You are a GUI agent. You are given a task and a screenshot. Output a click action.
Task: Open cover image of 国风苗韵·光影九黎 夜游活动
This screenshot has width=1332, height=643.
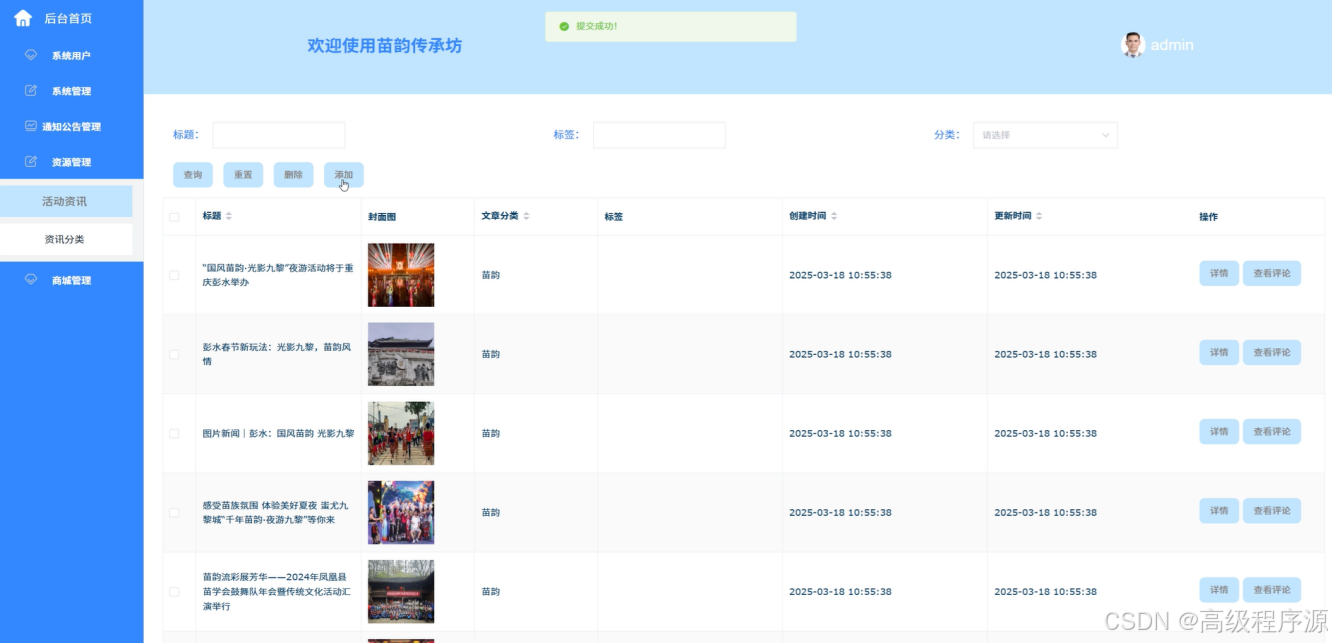401,275
